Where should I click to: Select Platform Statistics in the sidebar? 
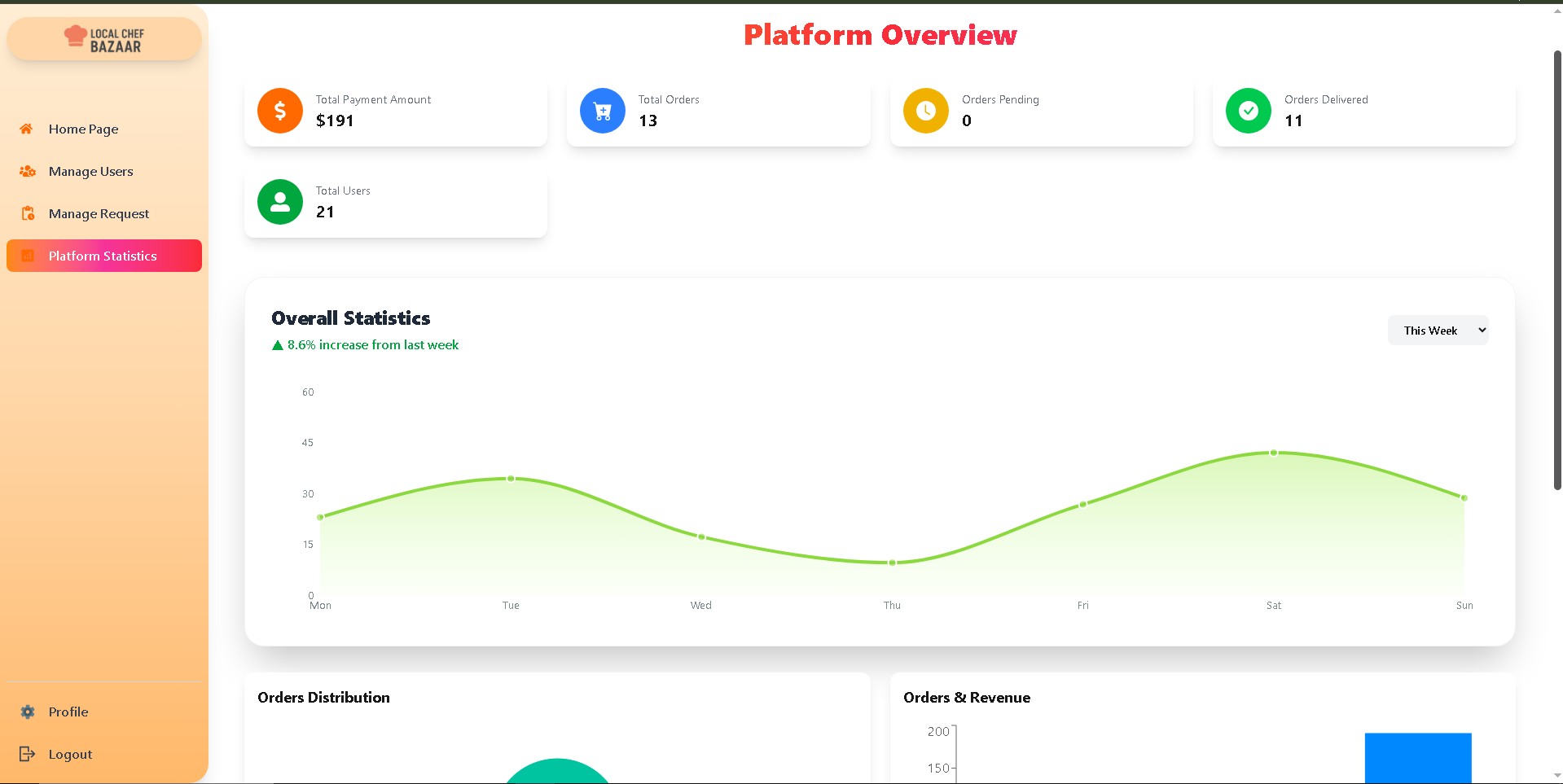tap(103, 256)
